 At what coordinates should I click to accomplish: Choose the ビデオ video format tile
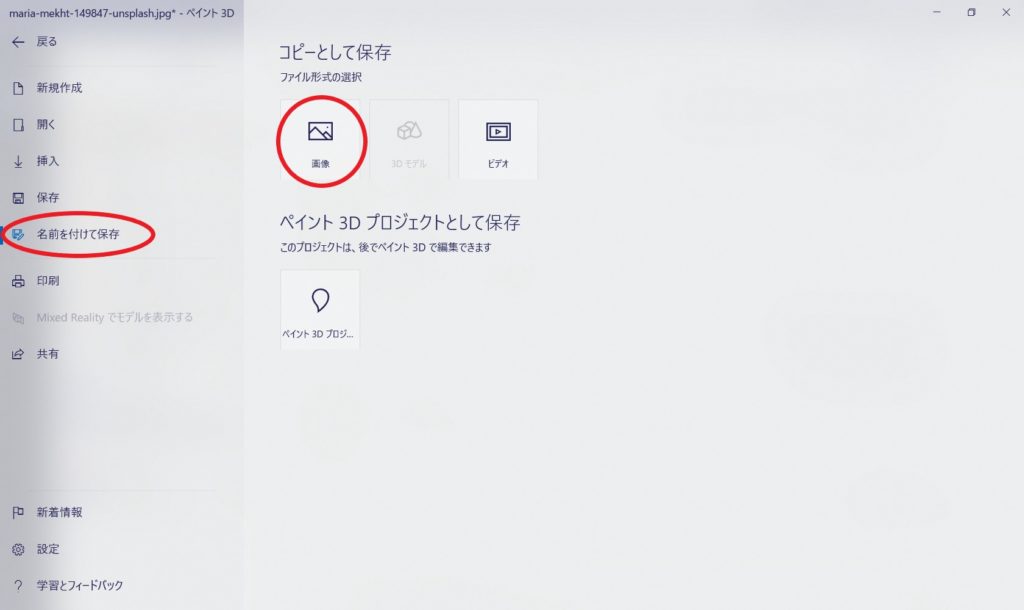pos(498,140)
